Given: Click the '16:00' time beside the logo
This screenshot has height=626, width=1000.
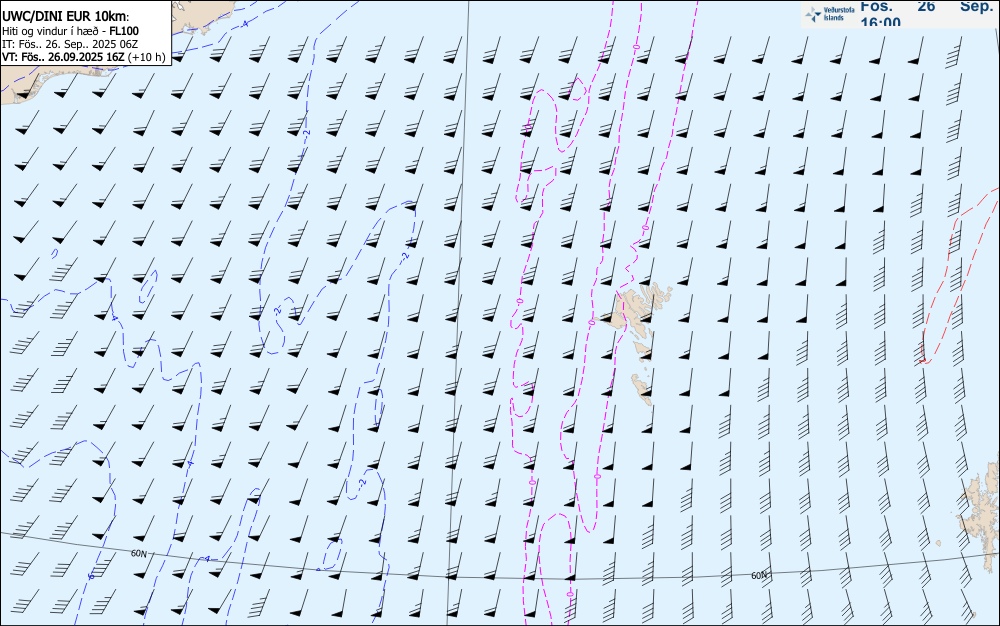Looking at the screenshot, I should click(x=880, y=22).
